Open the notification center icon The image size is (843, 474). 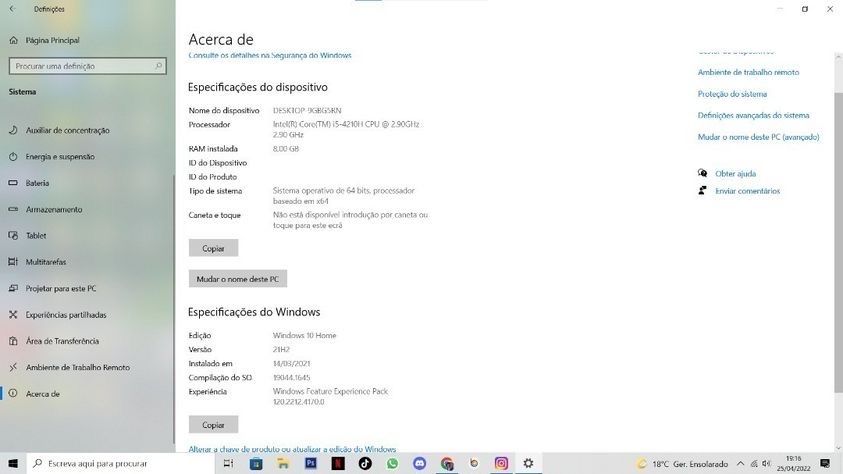tap(825, 463)
